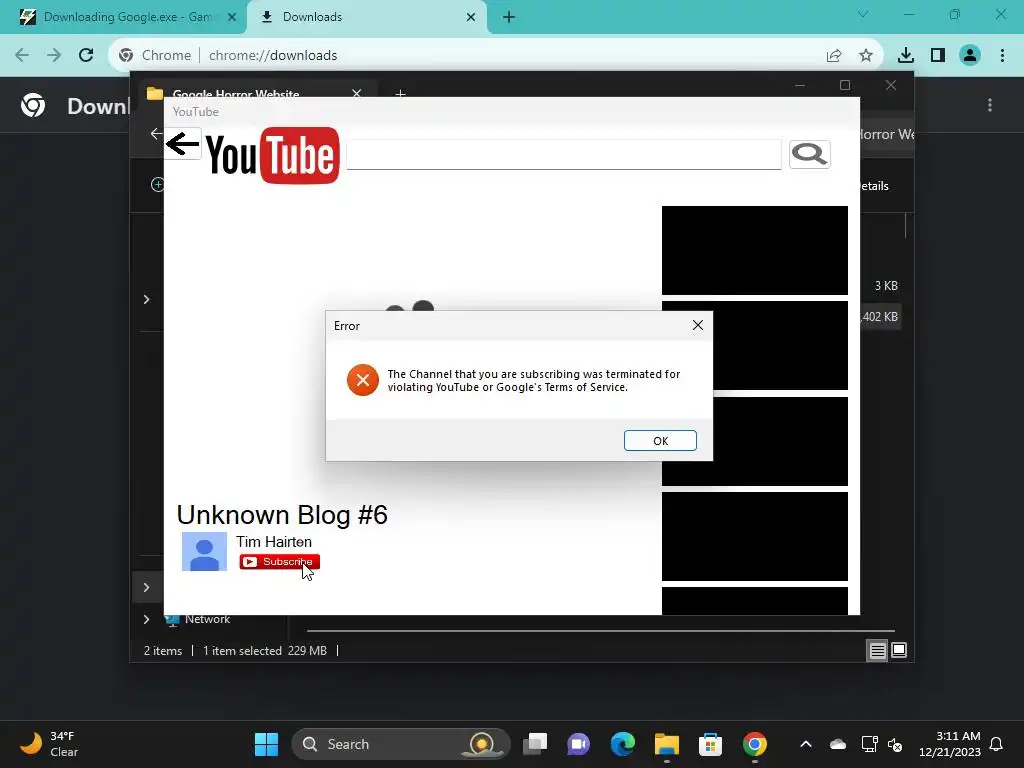1024x768 pixels.
Task: Click the New plus icon in File Explorer
Action: pos(157,185)
